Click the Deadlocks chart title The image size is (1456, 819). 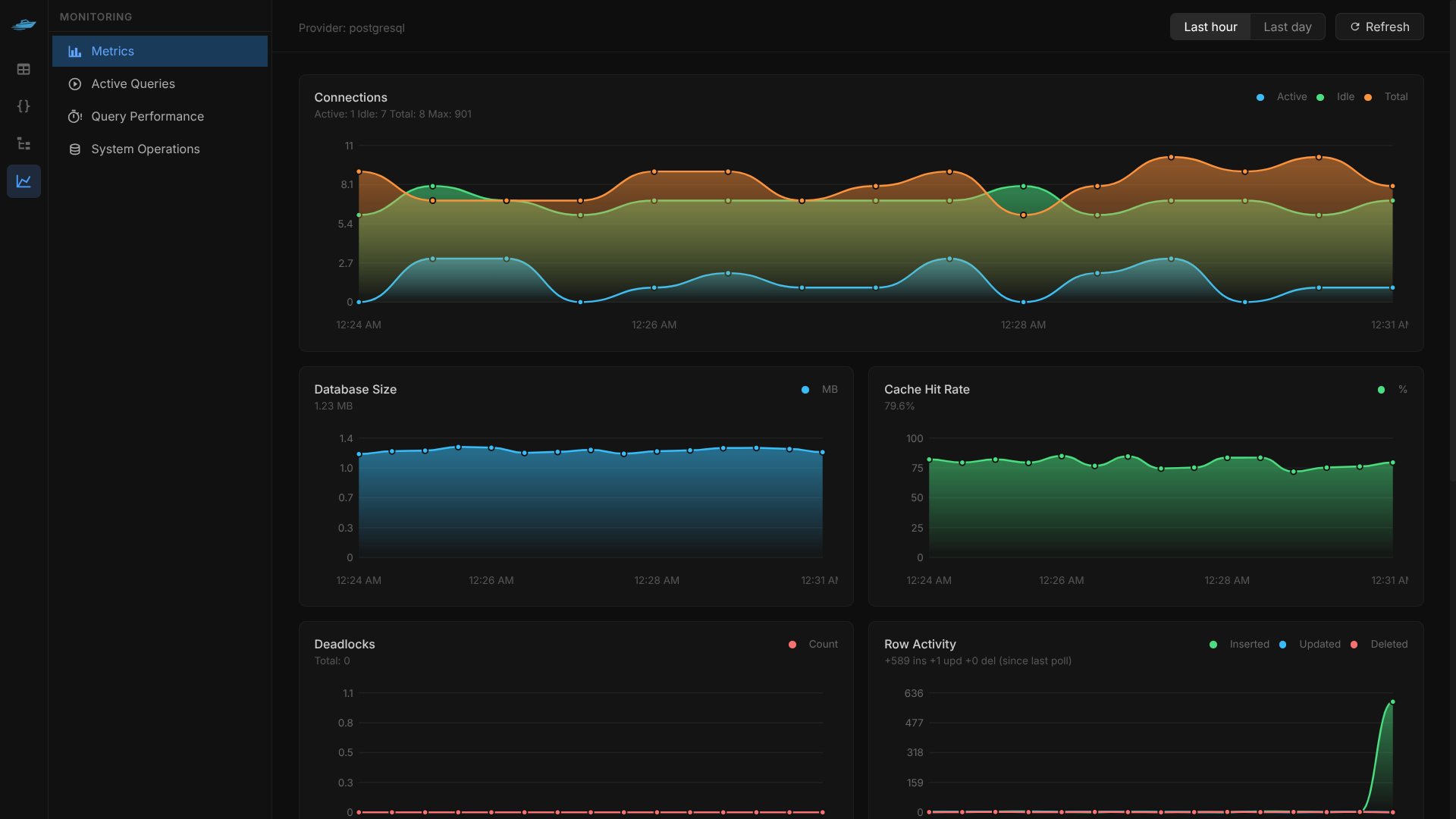[x=344, y=645]
